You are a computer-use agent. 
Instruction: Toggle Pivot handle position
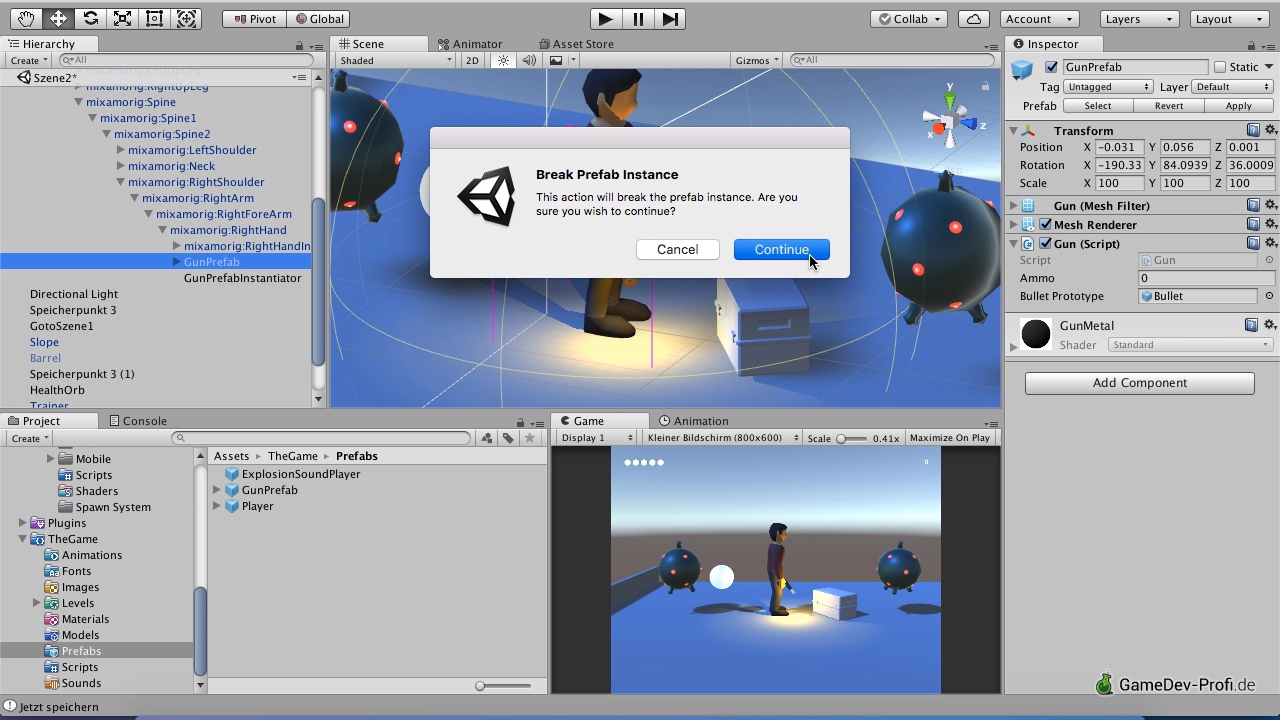pyautogui.click(x=254, y=18)
